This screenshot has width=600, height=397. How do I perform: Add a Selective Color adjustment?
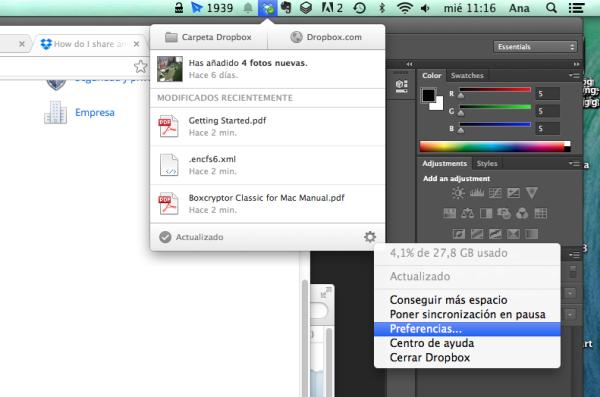click(x=513, y=234)
